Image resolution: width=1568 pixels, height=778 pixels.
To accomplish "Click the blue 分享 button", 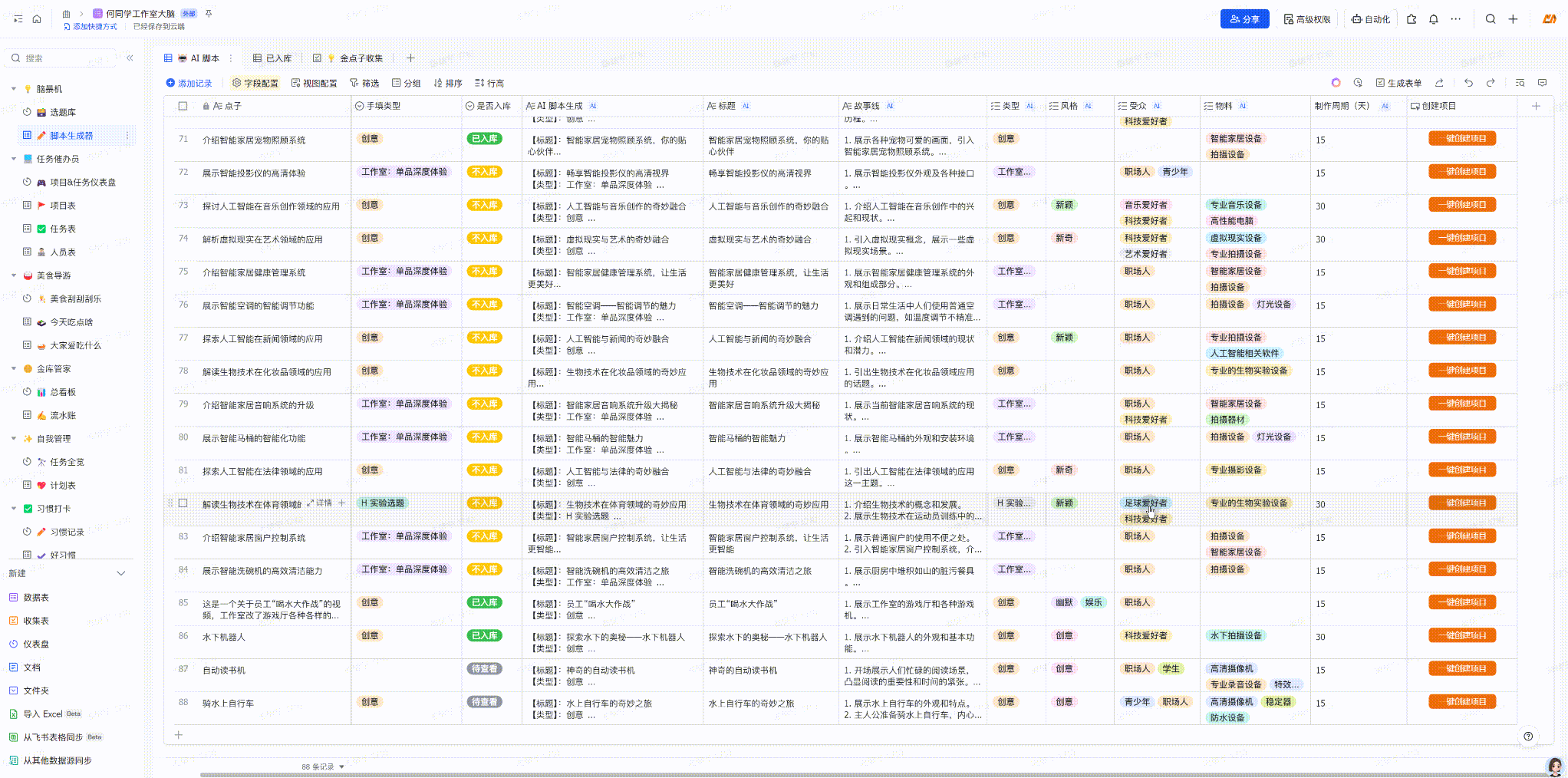I will click(1244, 19).
